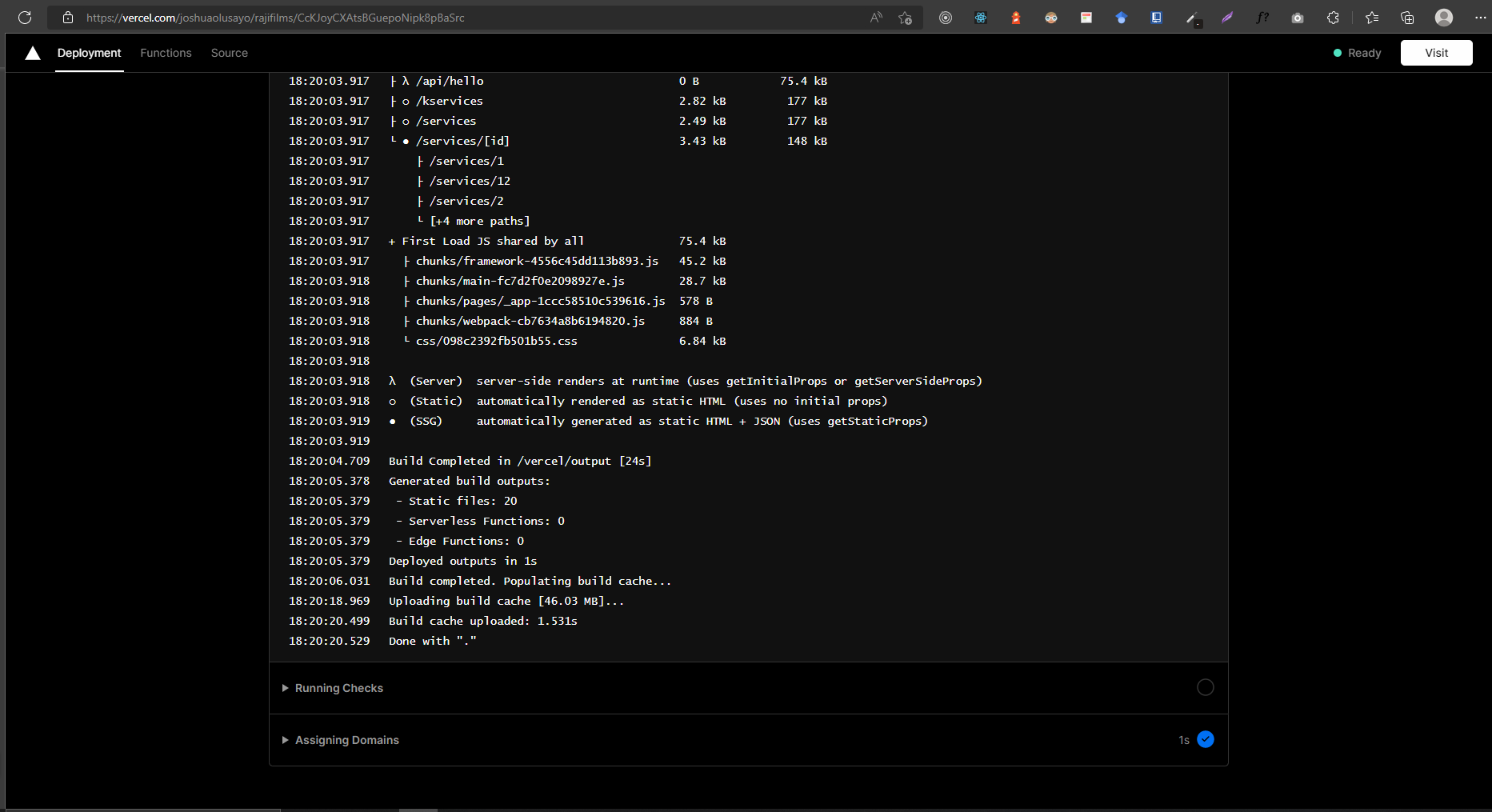Click the purple feather extension icon
Viewport: 1492px width, 812px height.
pyautogui.click(x=1227, y=17)
